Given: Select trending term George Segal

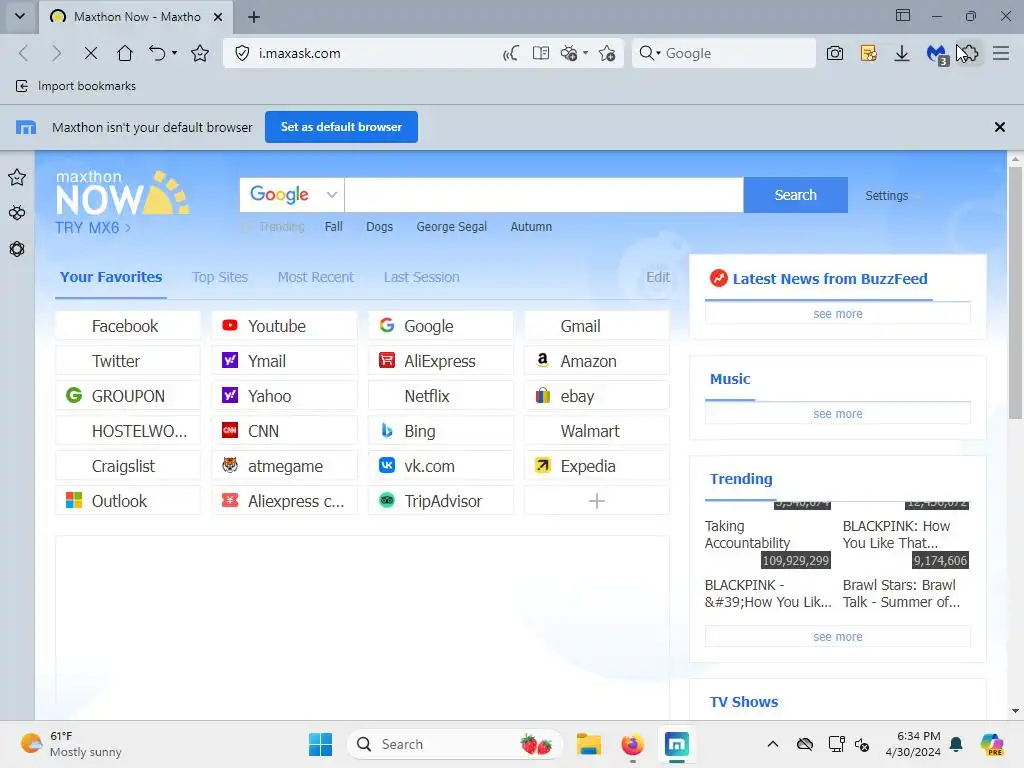Looking at the screenshot, I should click(x=451, y=227).
